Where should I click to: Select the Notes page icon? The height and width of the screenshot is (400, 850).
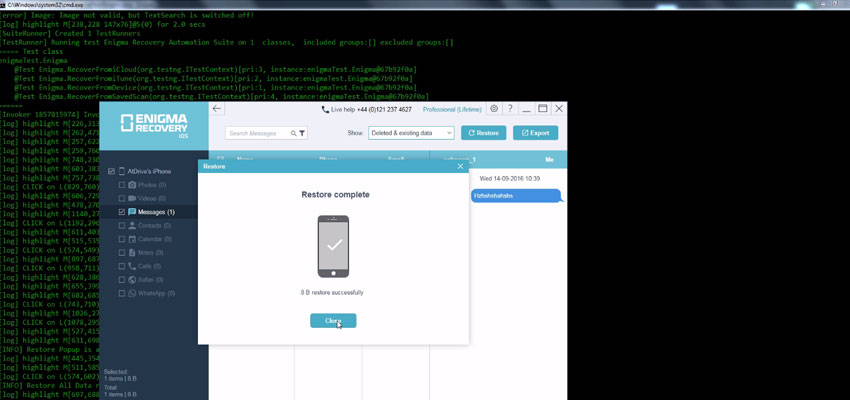tap(132, 253)
